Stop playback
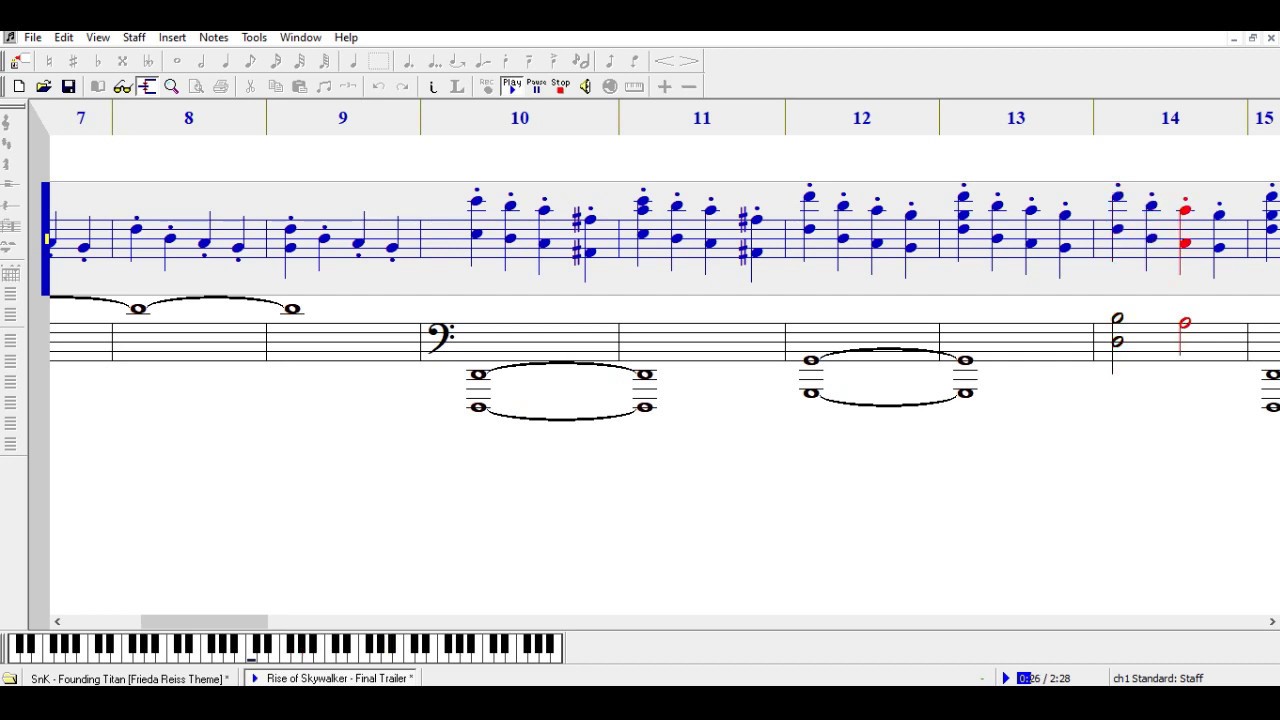 click(560, 87)
